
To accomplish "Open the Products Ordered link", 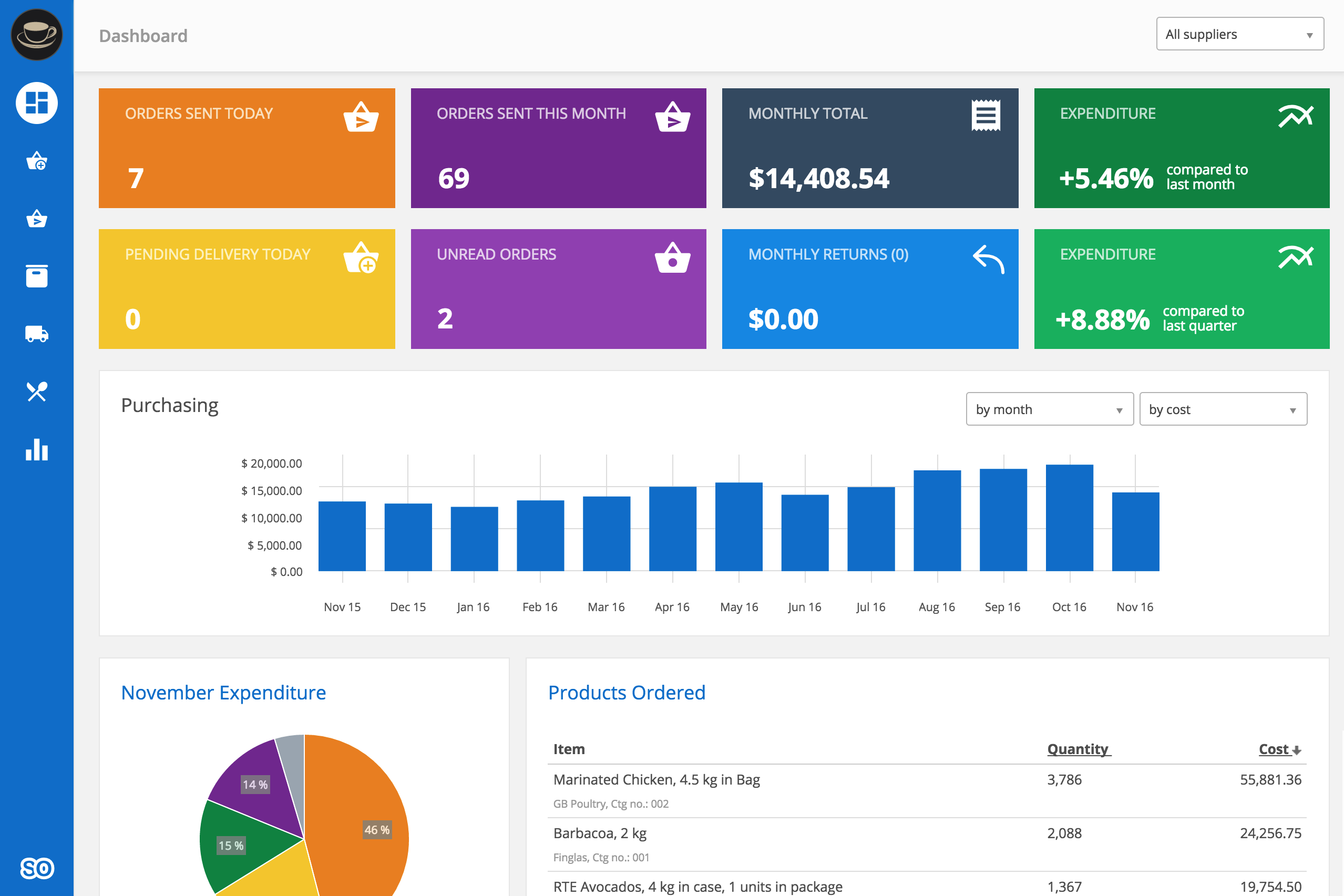I will coord(627,692).
